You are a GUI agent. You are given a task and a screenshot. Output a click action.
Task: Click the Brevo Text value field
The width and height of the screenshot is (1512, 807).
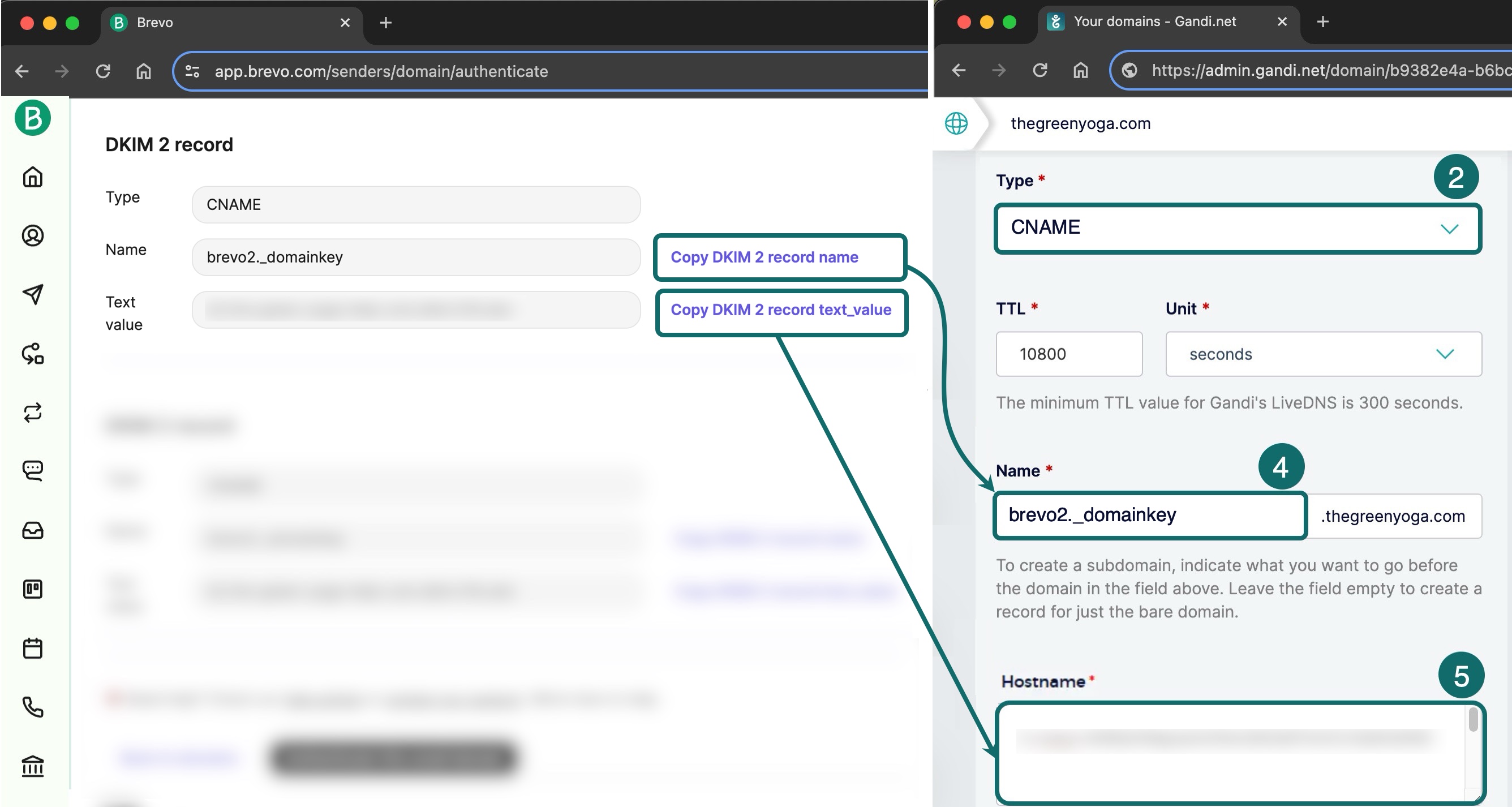pos(416,310)
